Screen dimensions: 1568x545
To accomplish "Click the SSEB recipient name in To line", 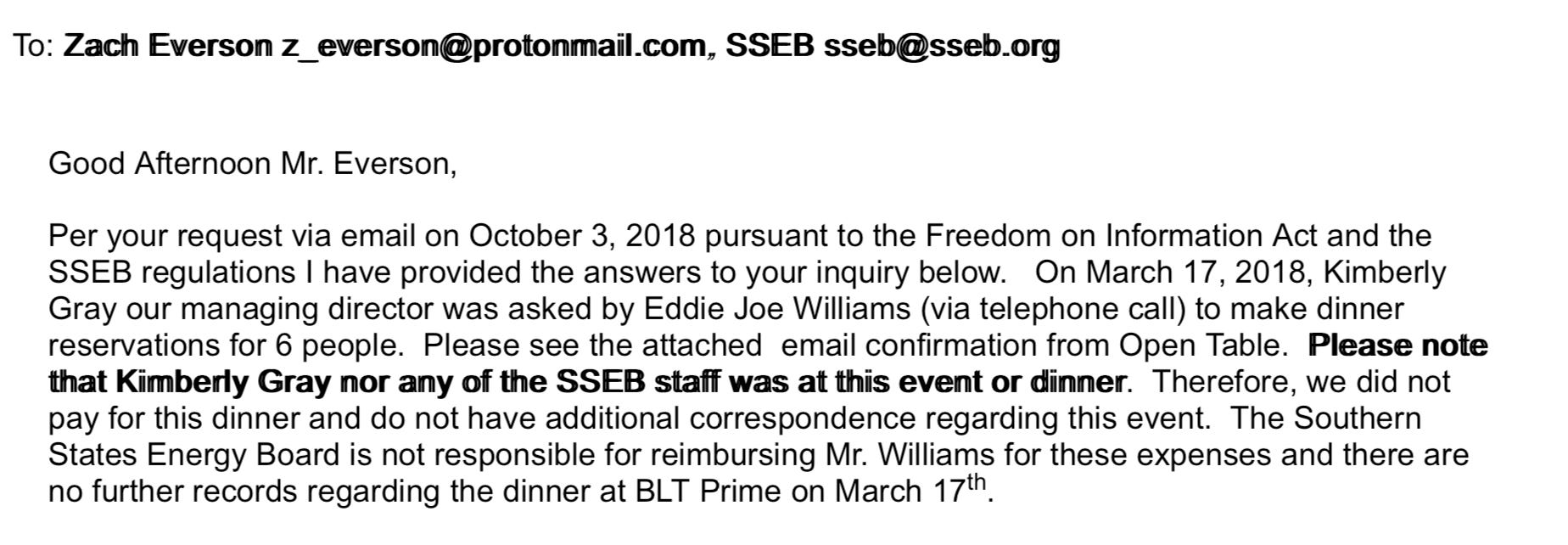I will [x=770, y=45].
